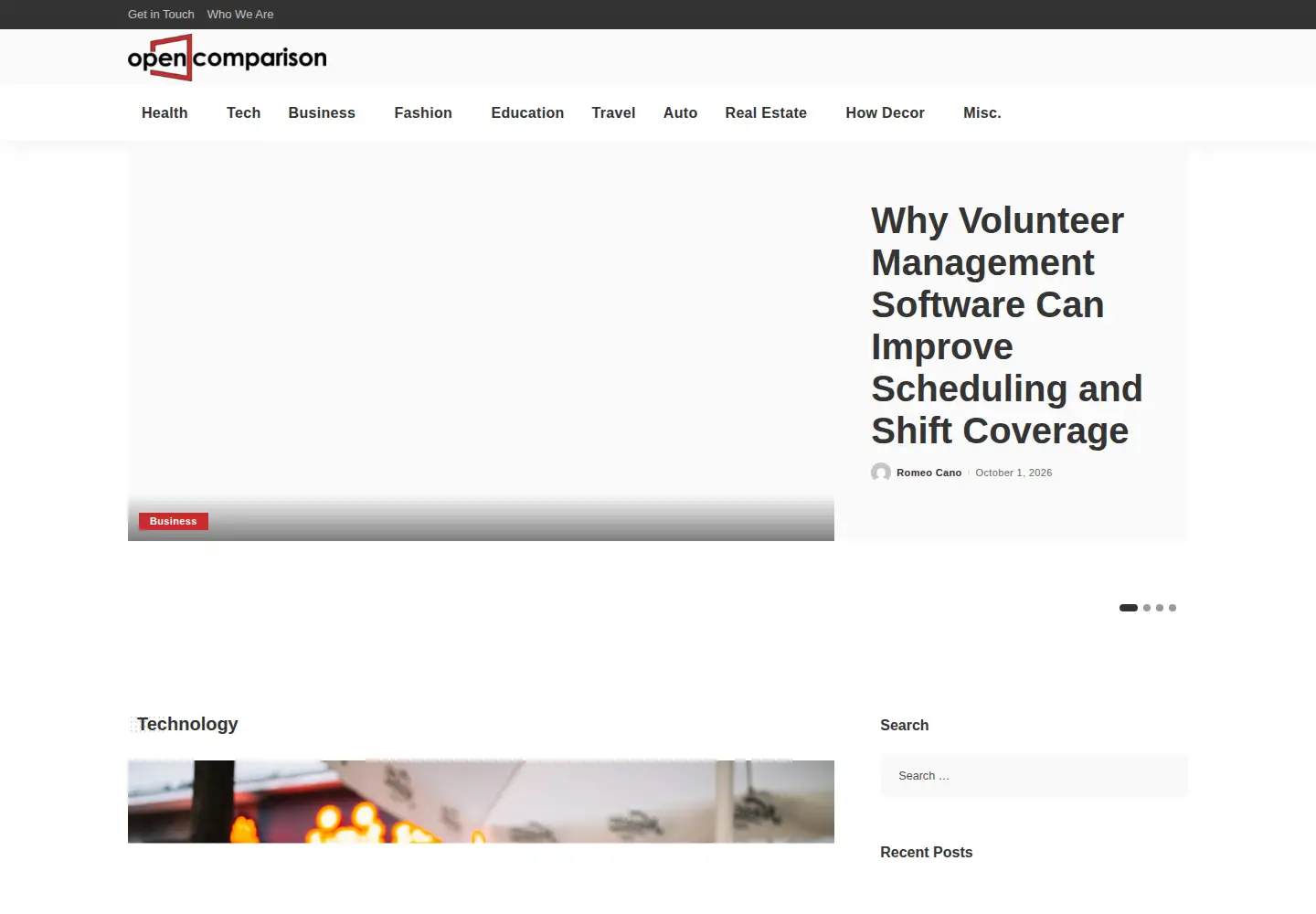Image resolution: width=1316 pixels, height=914 pixels.
Task: Click the Romeo Cano author name
Action: (929, 473)
